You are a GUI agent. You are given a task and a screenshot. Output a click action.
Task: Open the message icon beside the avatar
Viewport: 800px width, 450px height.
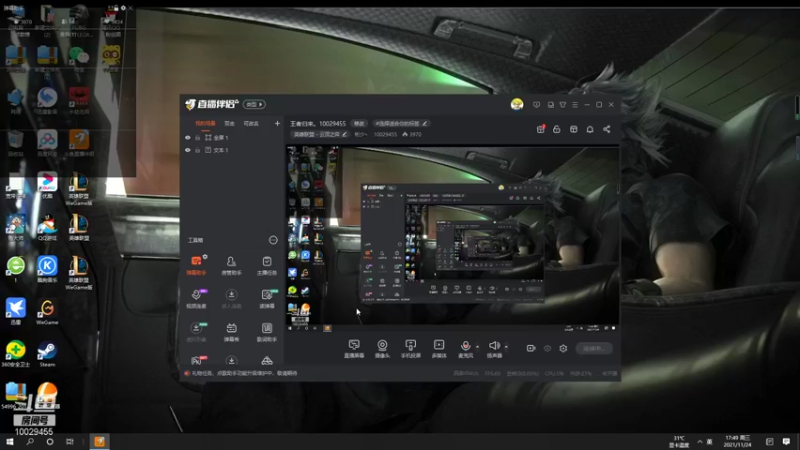(x=536, y=105)
